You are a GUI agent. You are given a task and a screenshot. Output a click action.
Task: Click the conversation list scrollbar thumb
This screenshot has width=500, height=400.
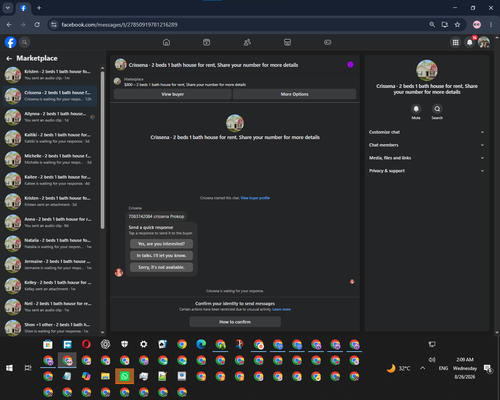pos(102,150)
